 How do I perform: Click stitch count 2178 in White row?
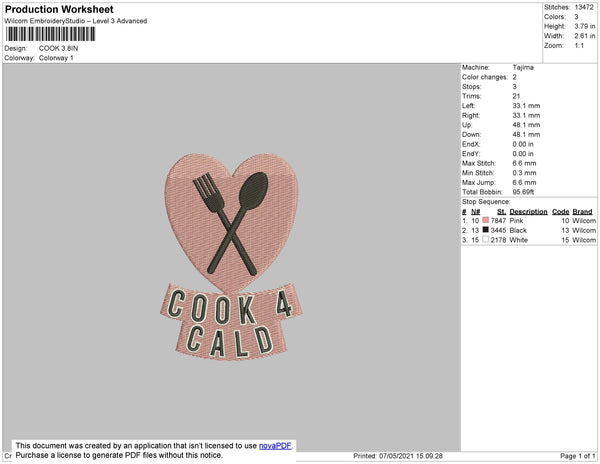click(498, 240)
